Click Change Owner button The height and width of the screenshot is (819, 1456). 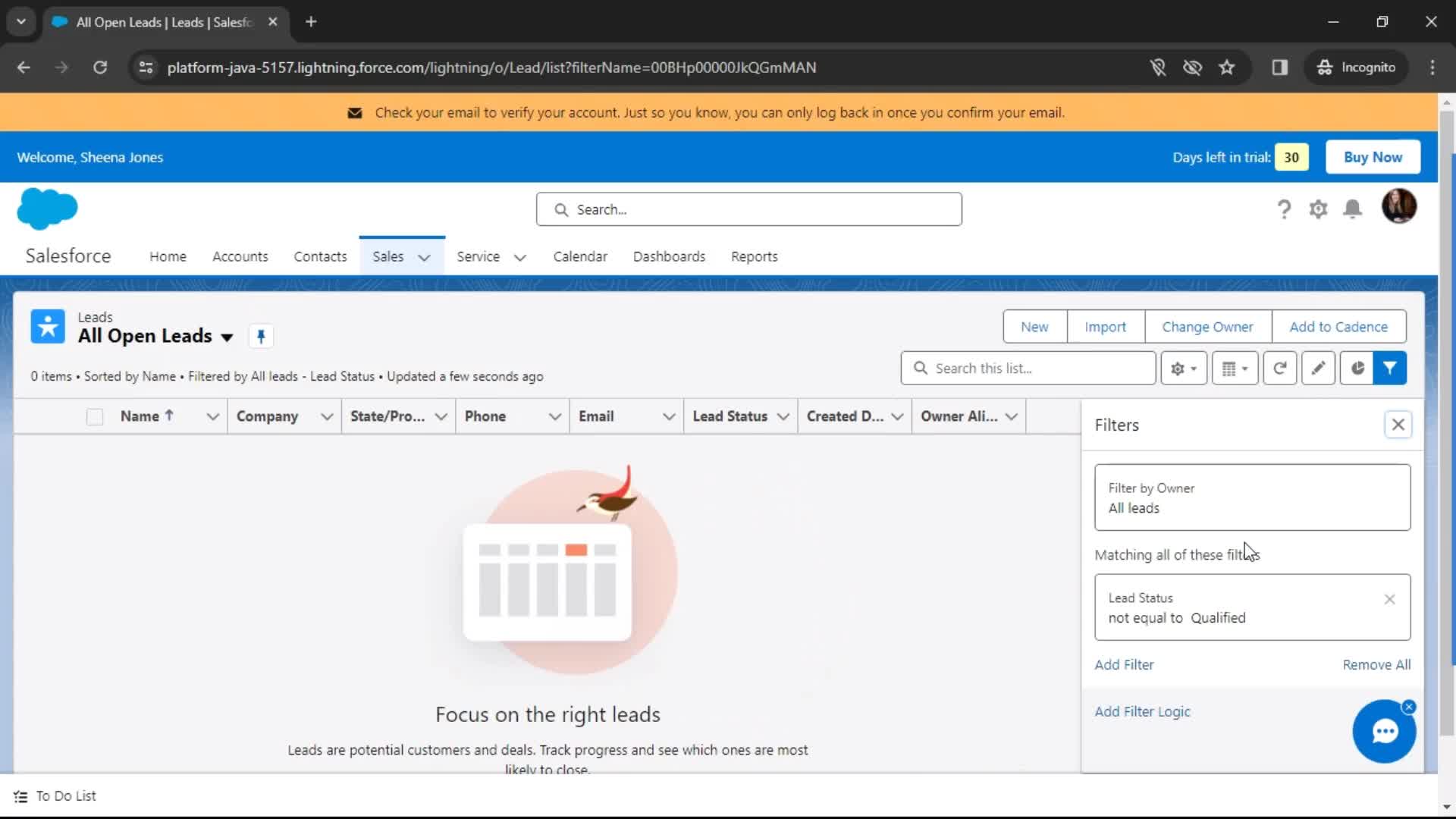click(1207, 327)
